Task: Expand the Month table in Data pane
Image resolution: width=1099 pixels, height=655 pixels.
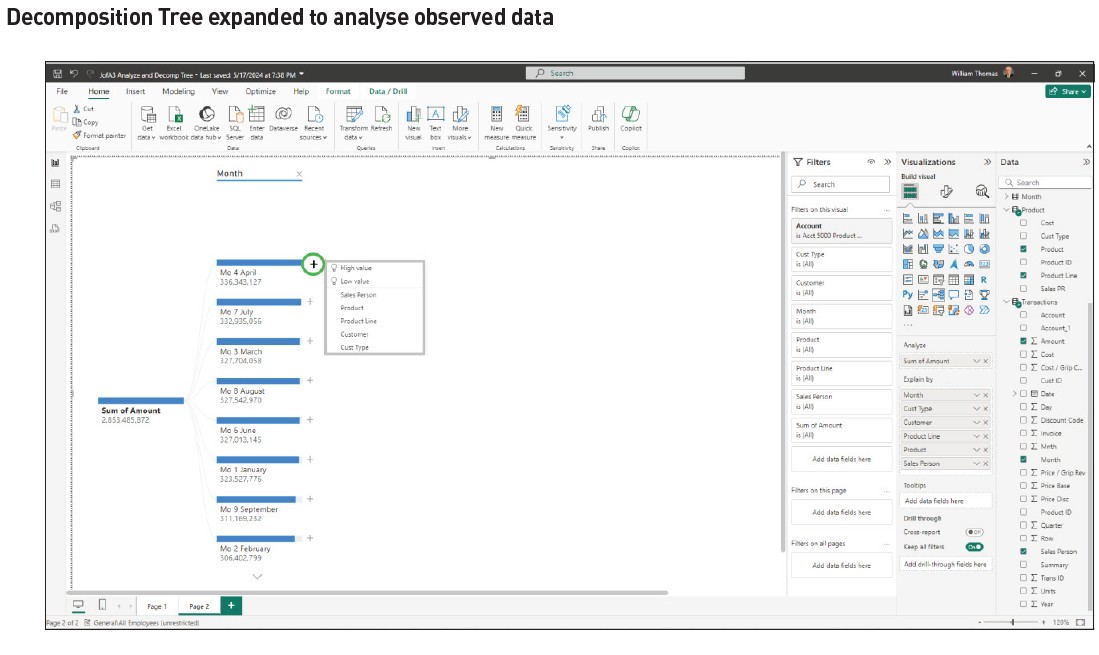Action: (x=1007, y=197)
